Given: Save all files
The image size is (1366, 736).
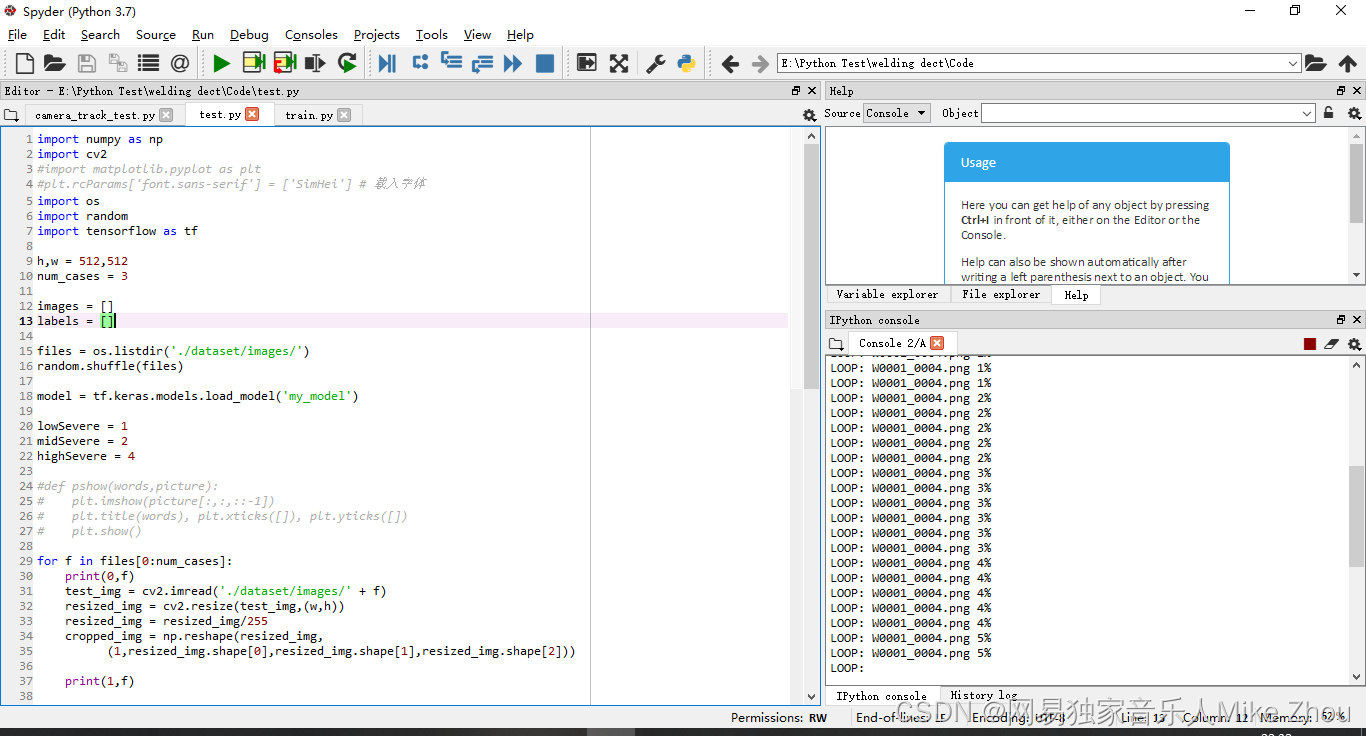Looking at the screenshot, I should pos(117,63).
